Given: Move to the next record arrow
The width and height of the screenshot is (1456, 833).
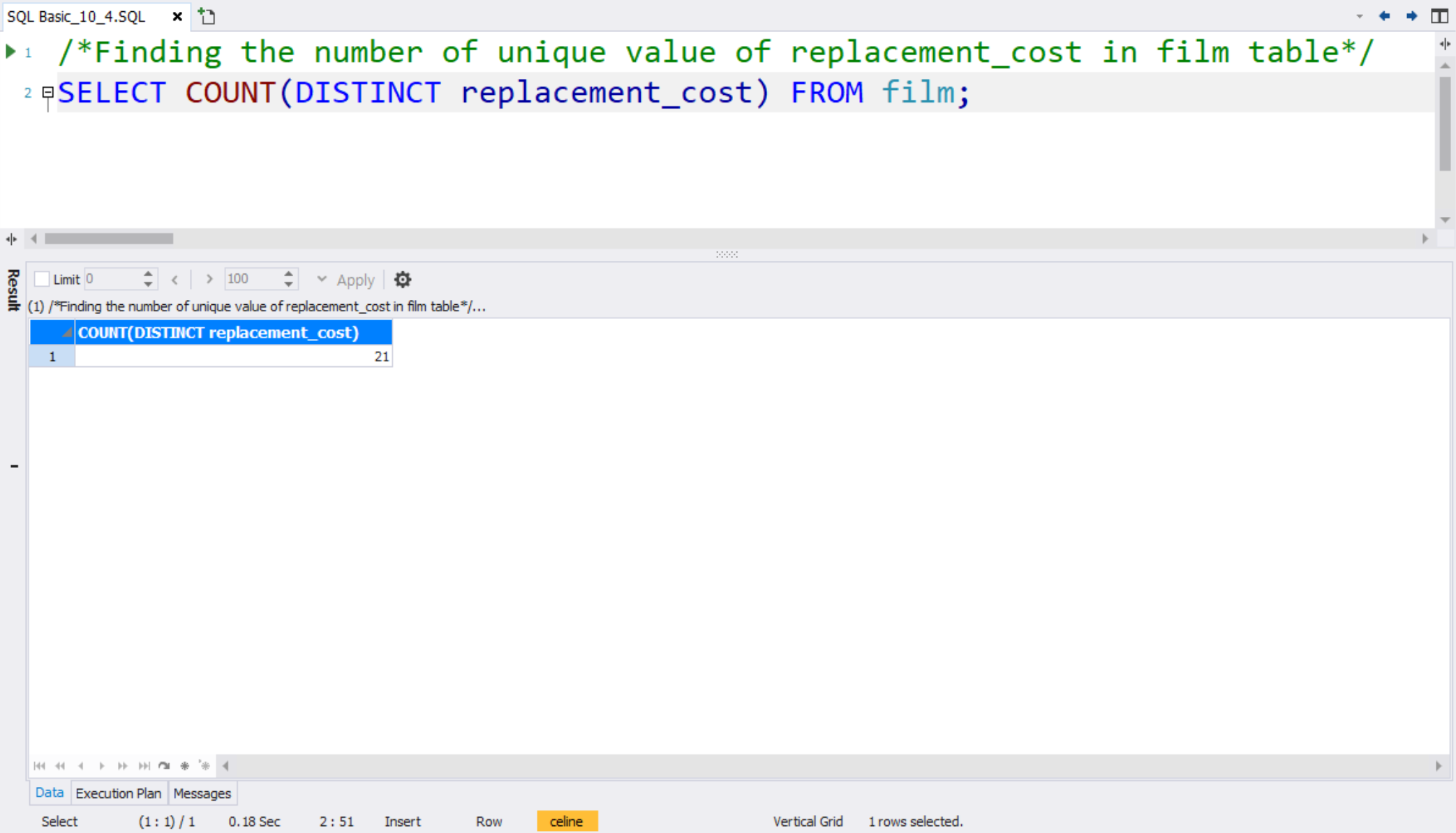Looking at the screenshot, I should click(102, 765).
